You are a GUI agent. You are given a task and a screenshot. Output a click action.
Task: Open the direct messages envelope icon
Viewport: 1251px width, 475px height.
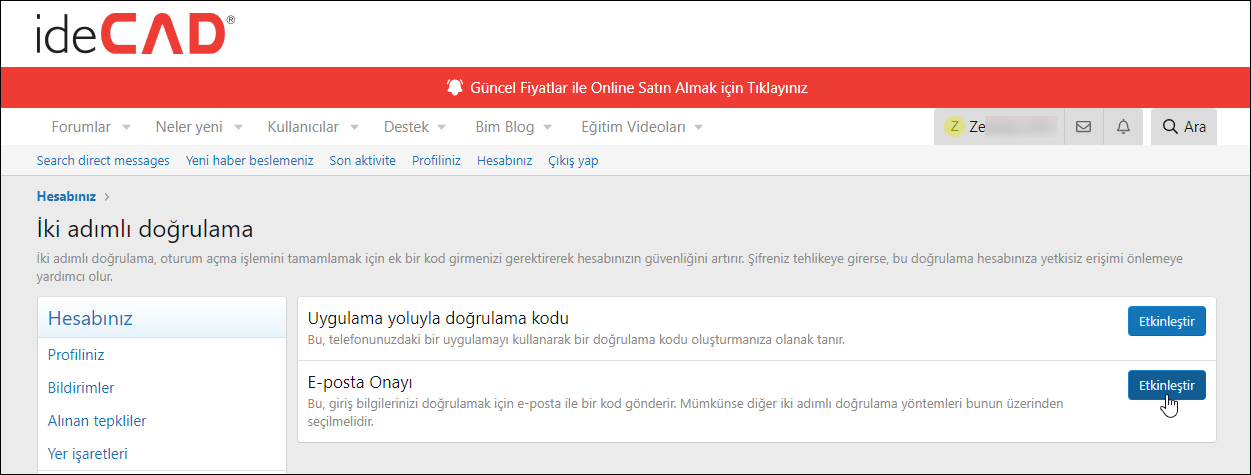click(1083, 127)
